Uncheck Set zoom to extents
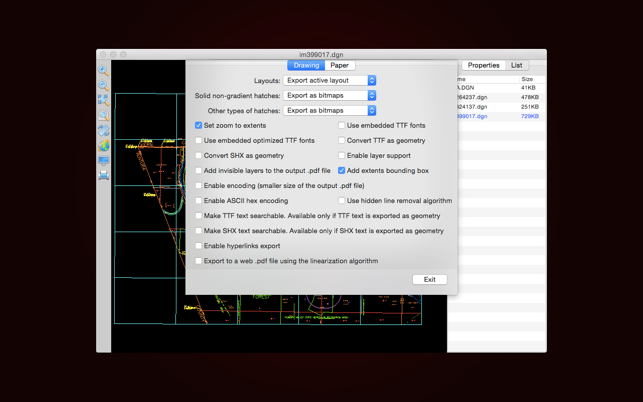This screenshot has width=643, height=402. [199, 126]
